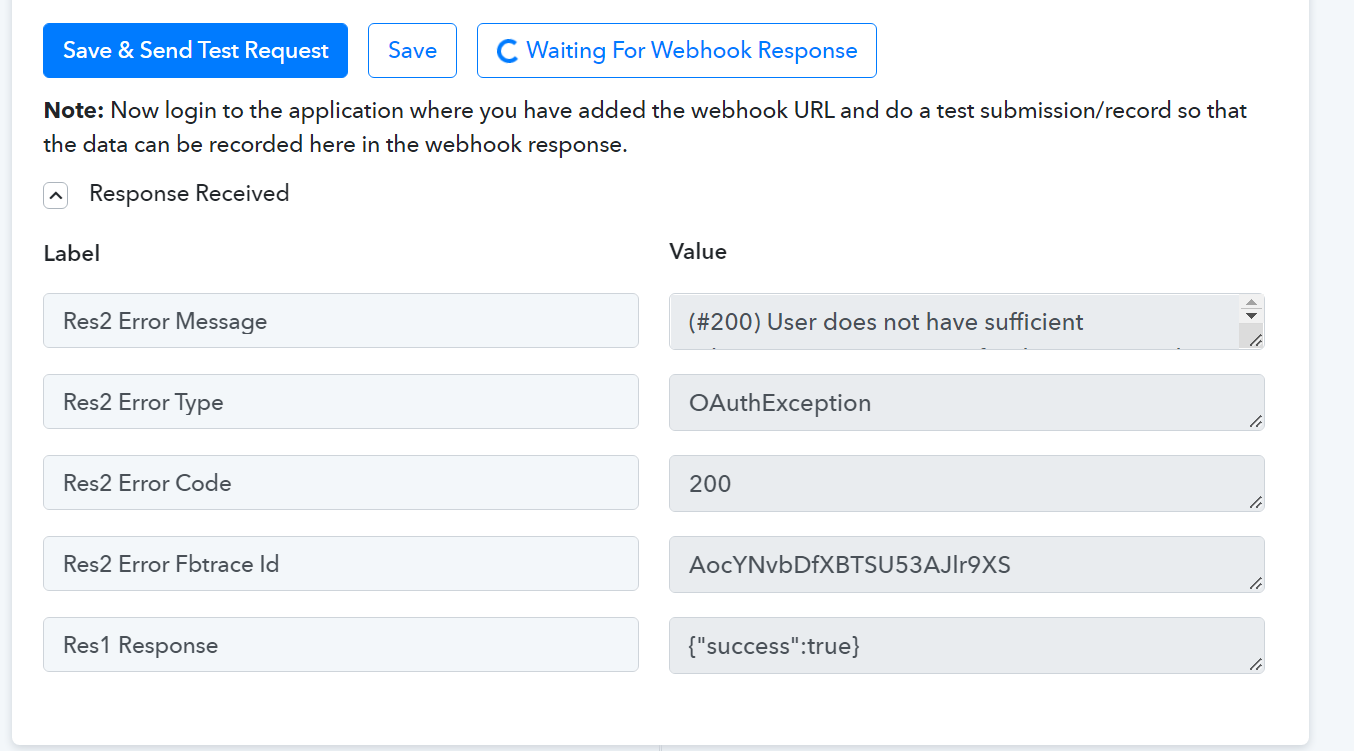
Task: Click the Res2 Error Code label field
Action: click(341, 483)
